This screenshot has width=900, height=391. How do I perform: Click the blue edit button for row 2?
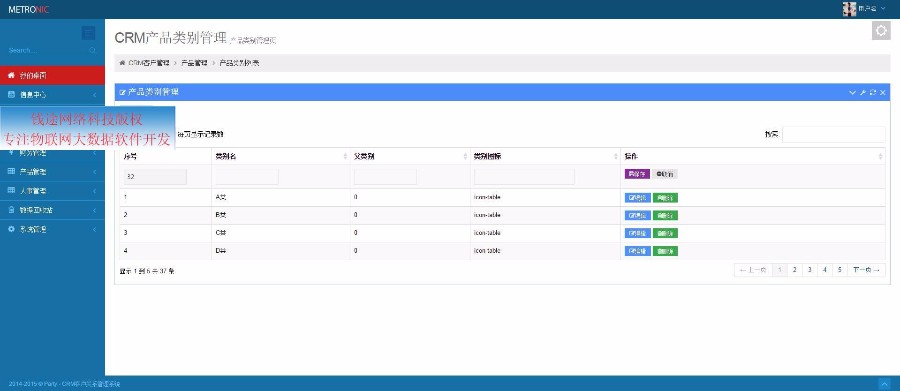click(x=638, y=215)
